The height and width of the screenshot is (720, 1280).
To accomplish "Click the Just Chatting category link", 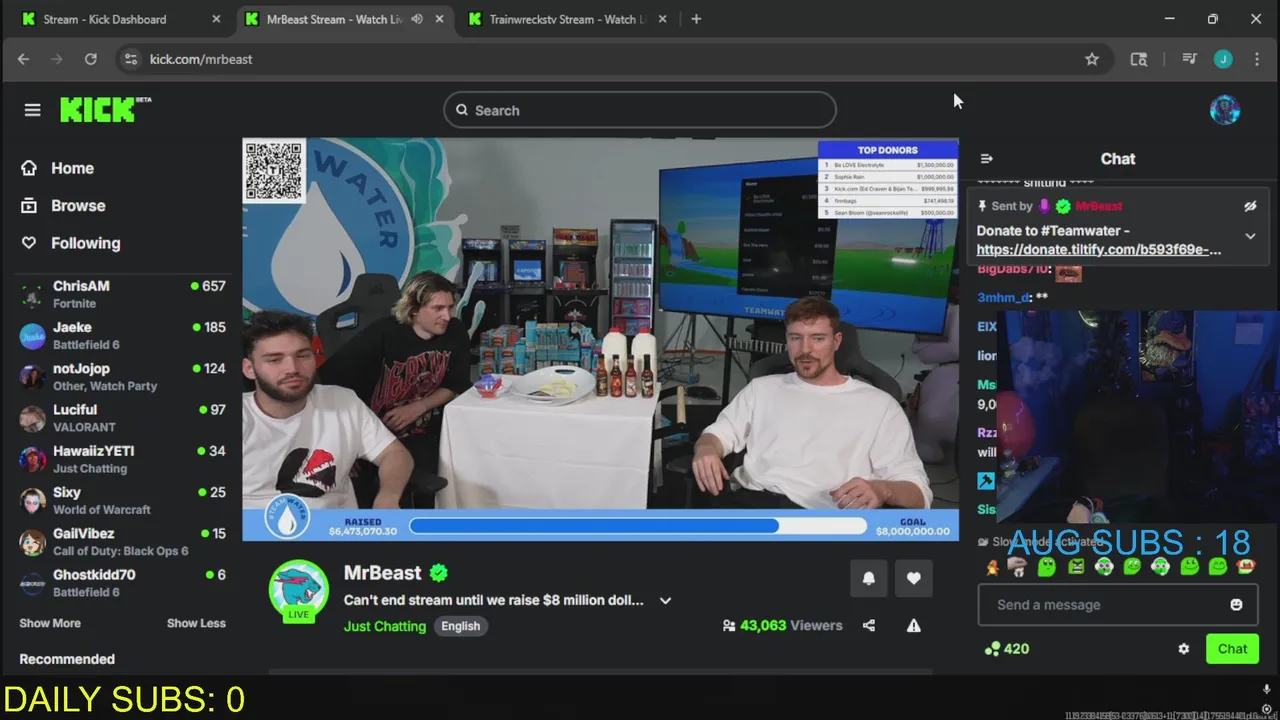I will point(385,626).
